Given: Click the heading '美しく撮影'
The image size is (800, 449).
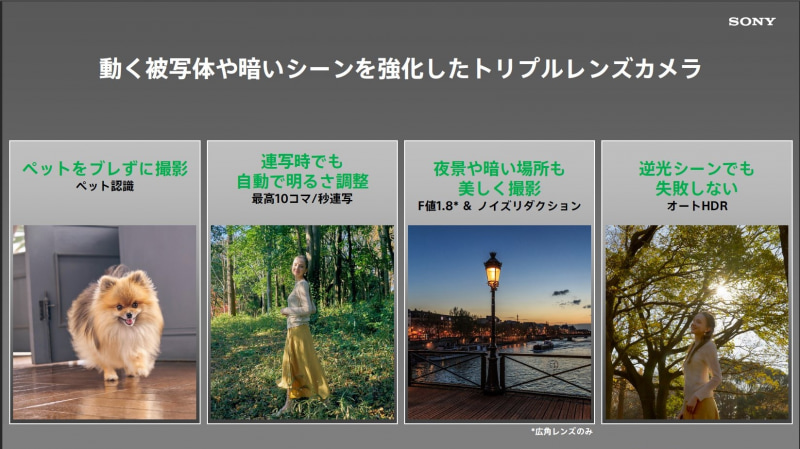Looking at the screenshot, I should point(499,188).
